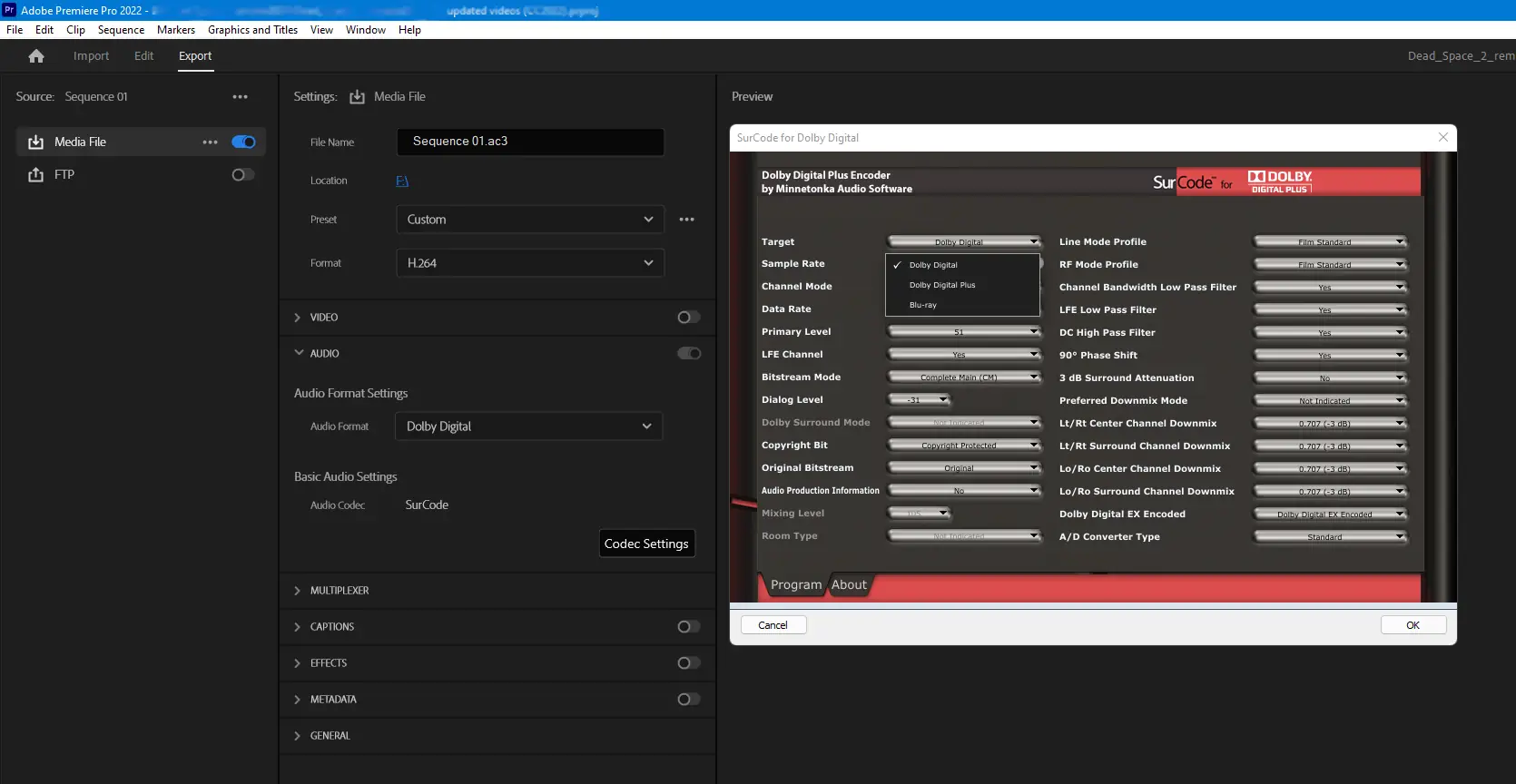
Task: Close the SurCode for Dolby Digital dialog
Action: tap(1442, 137)
